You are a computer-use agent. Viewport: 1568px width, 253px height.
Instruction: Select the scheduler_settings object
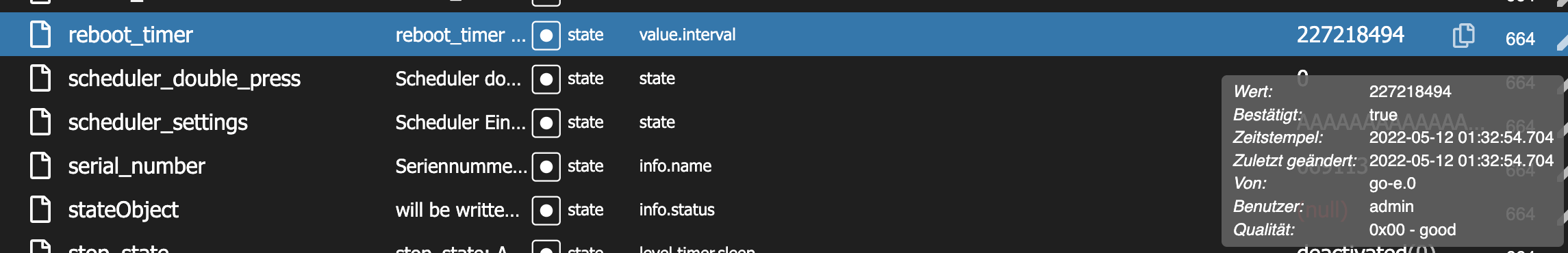point(158,122)
